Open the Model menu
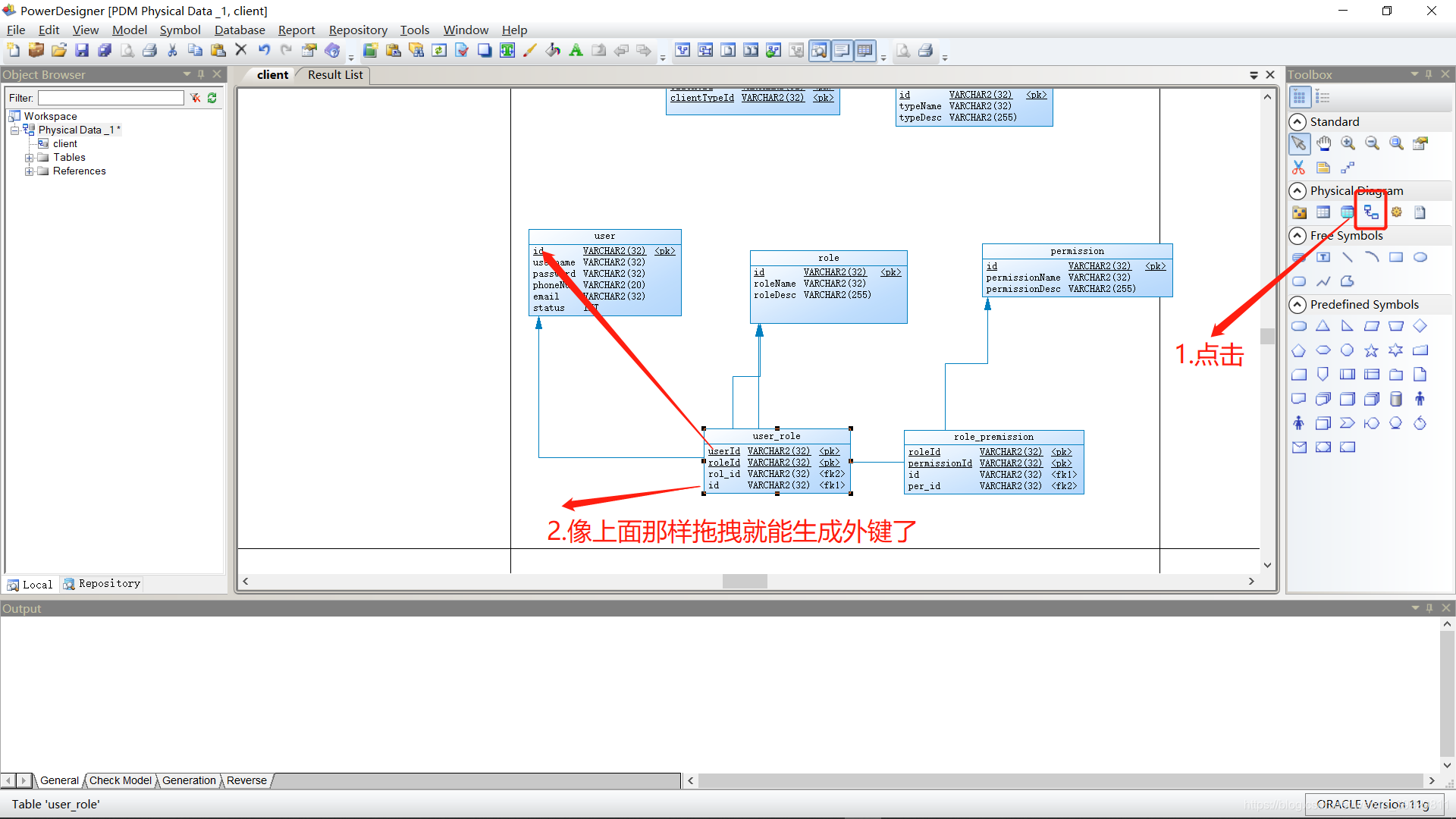The width and height of the screenshot is (1456, 819). click(130, 30)
